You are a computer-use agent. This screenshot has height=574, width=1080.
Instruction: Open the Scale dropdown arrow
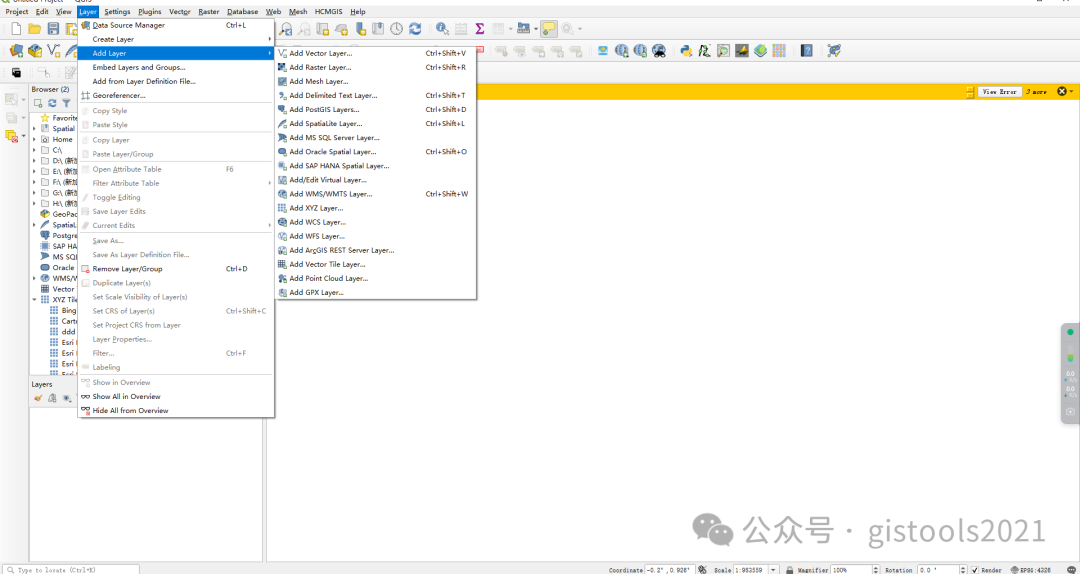773,570
